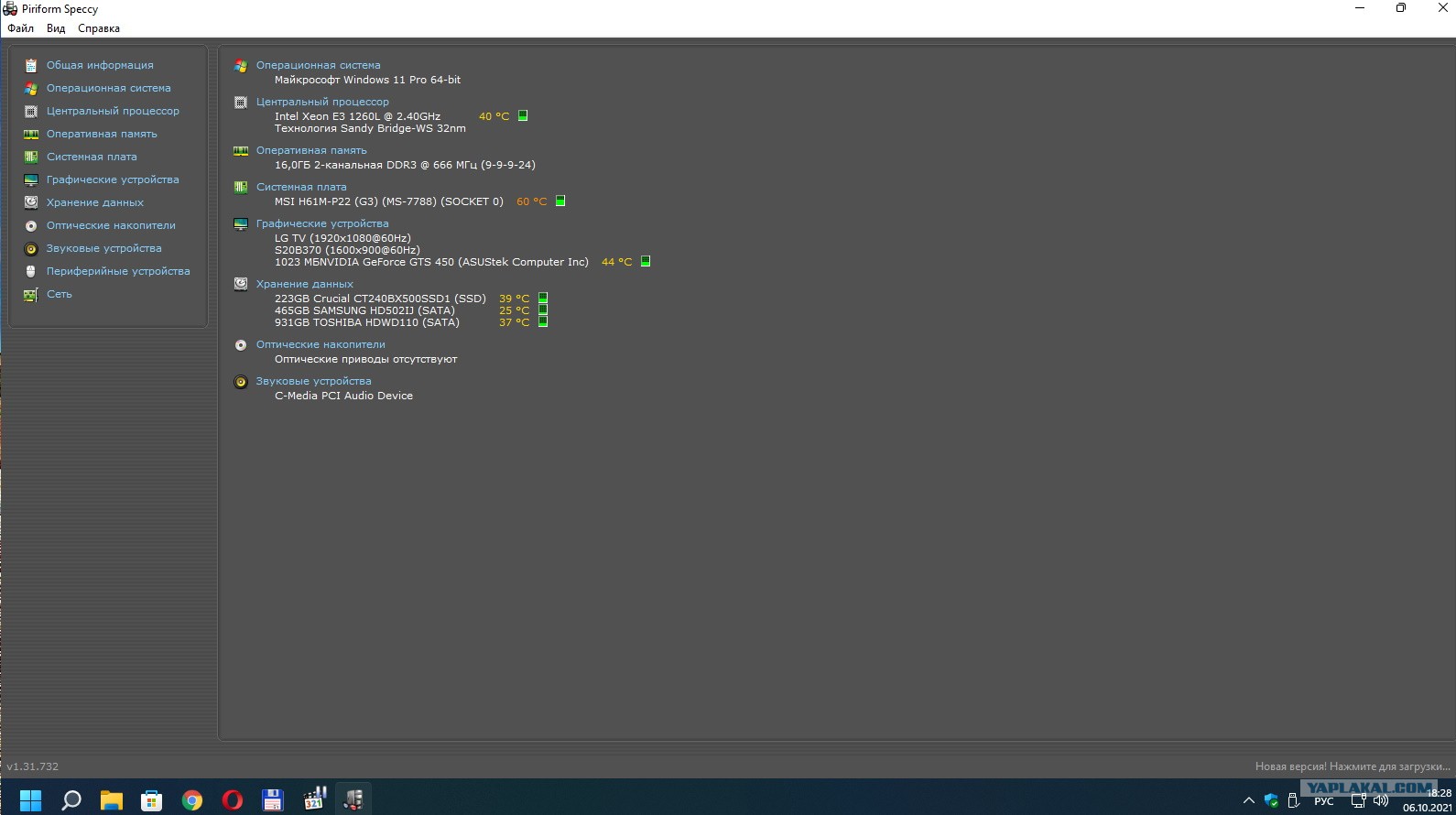Click the motherboard temperature indicator next to 60 °C

point(560,201)
